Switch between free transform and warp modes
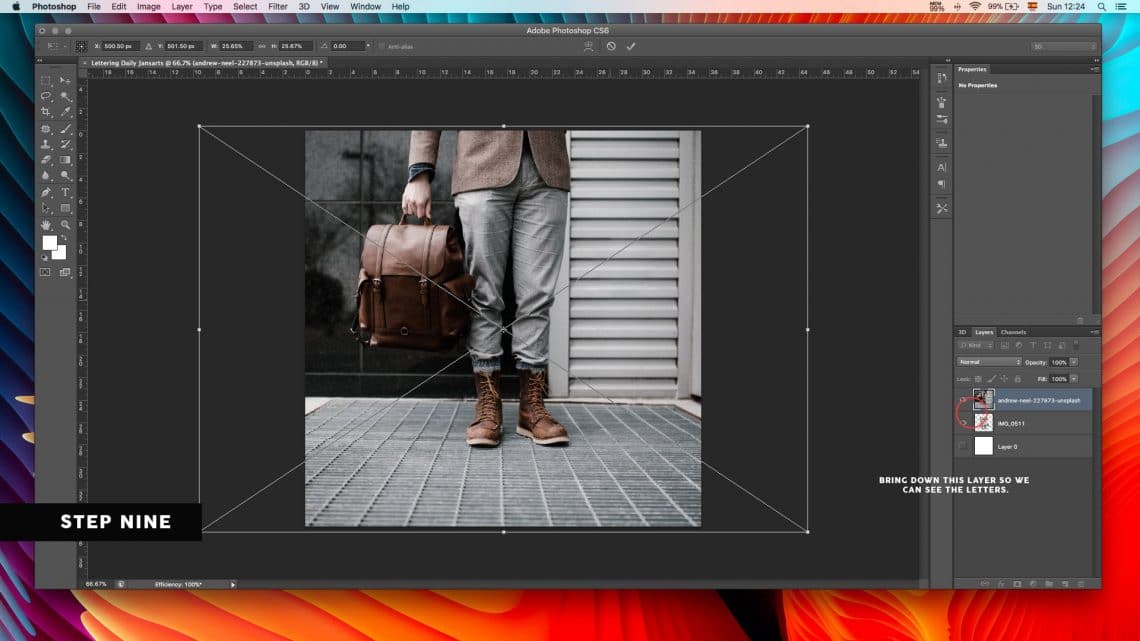Image resolution: width=1140 pixels, height=641 pixels. 588,47
